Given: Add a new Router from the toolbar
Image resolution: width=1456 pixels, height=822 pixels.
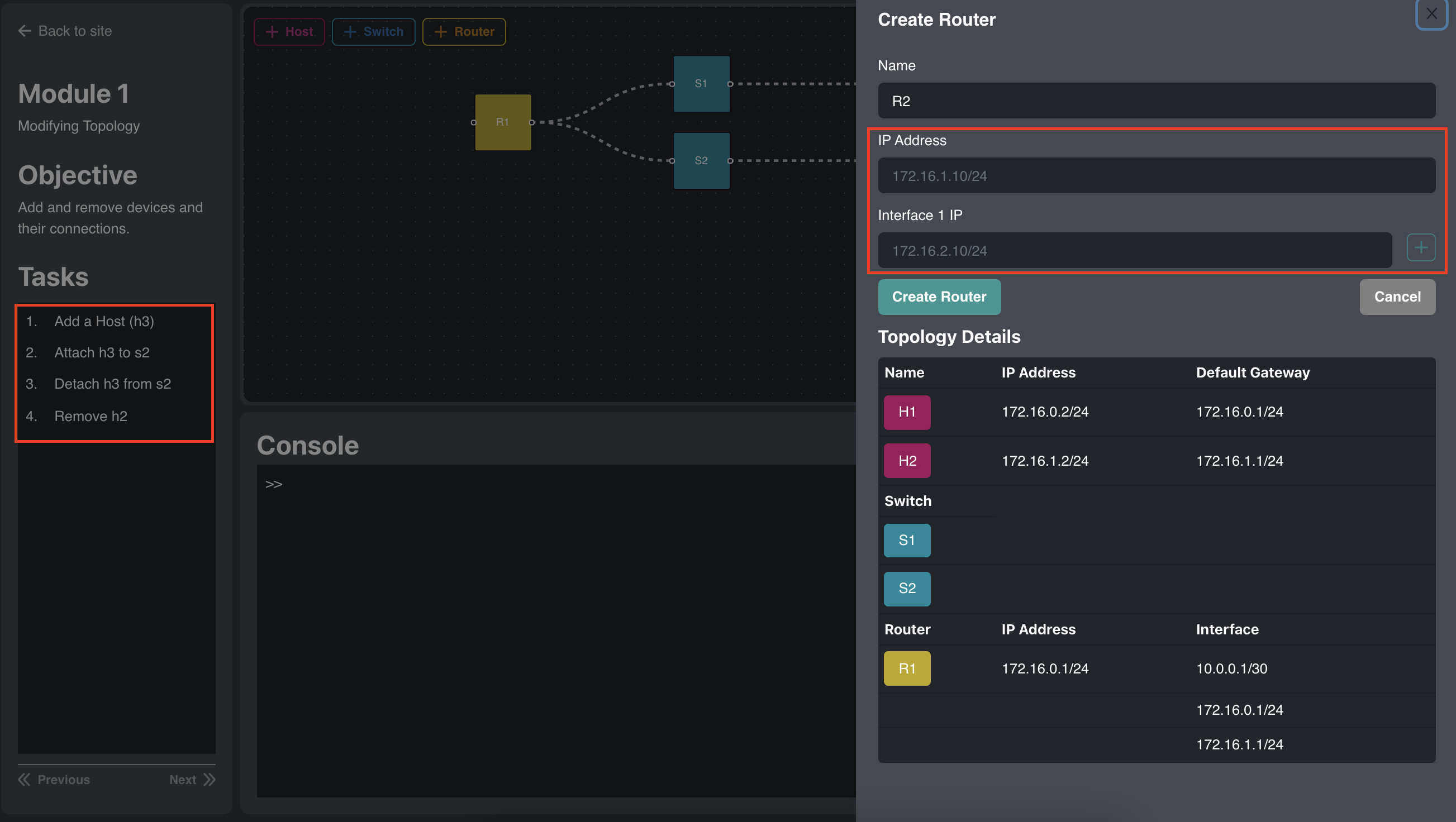Looking at the screenshot, I should coord(464,32).
